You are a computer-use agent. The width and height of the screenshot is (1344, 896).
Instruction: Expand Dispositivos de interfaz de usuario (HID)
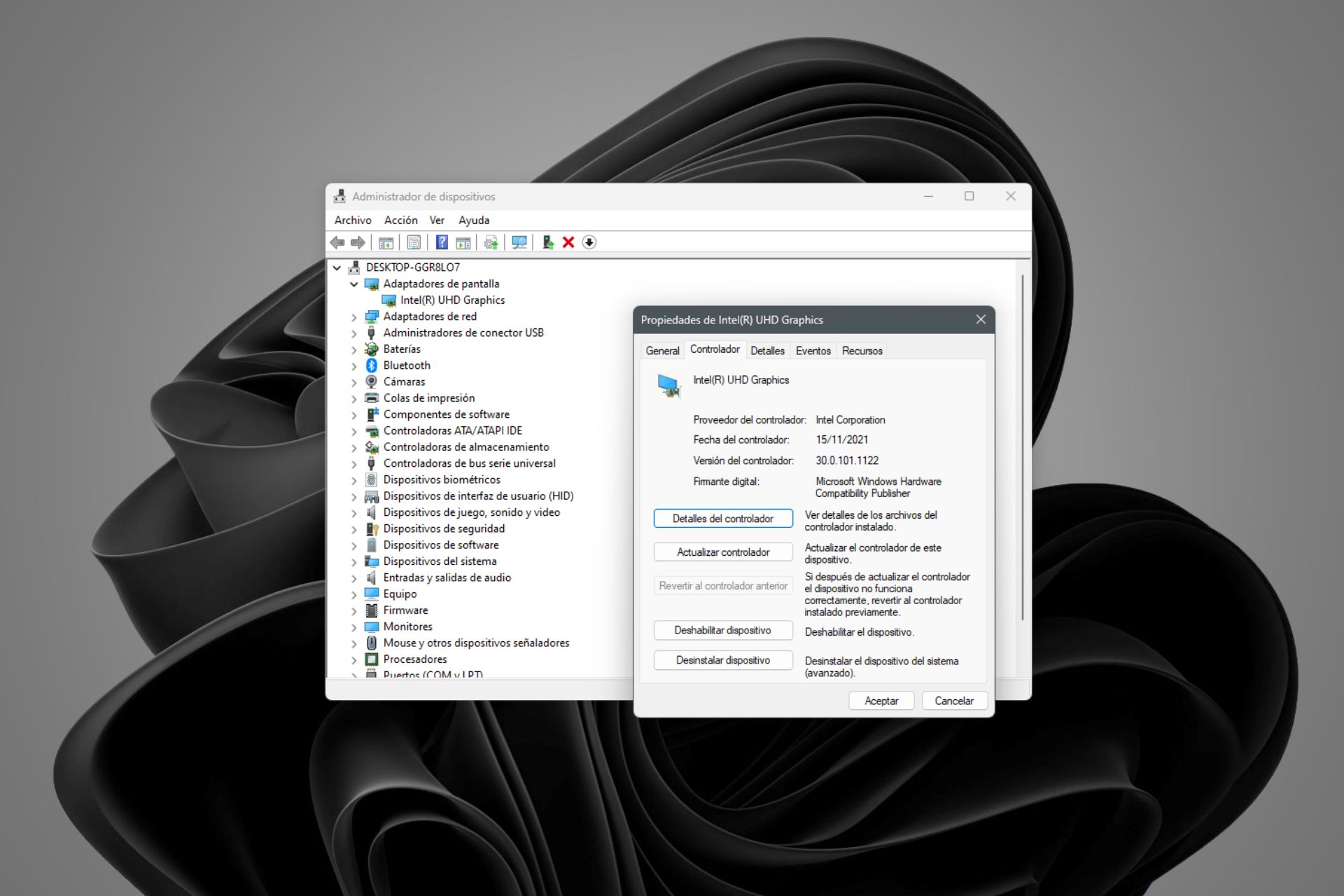[354, 496]
